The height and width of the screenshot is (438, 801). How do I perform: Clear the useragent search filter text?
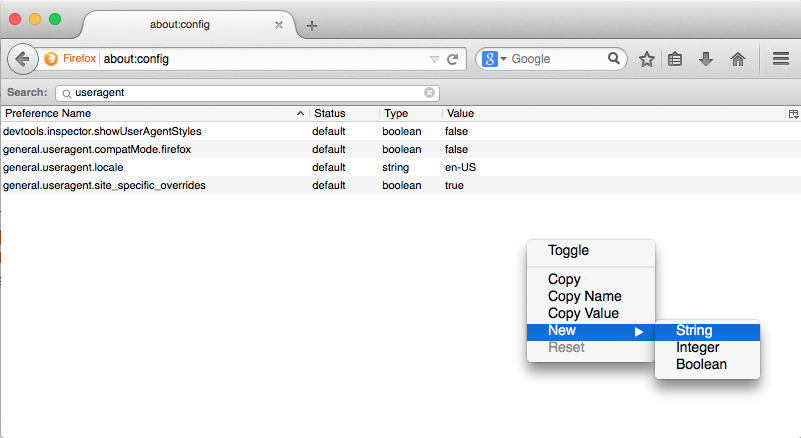tap(430, 92)
